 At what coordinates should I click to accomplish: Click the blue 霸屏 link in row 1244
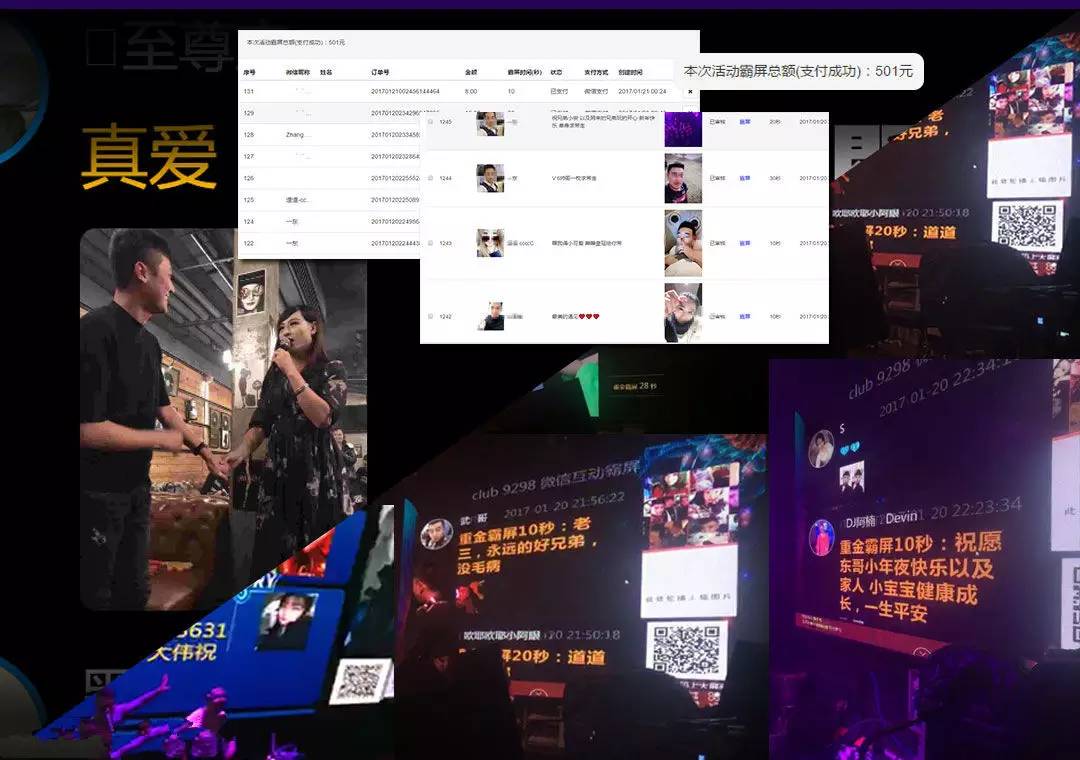pyautogui.click(x=745, y=178)
